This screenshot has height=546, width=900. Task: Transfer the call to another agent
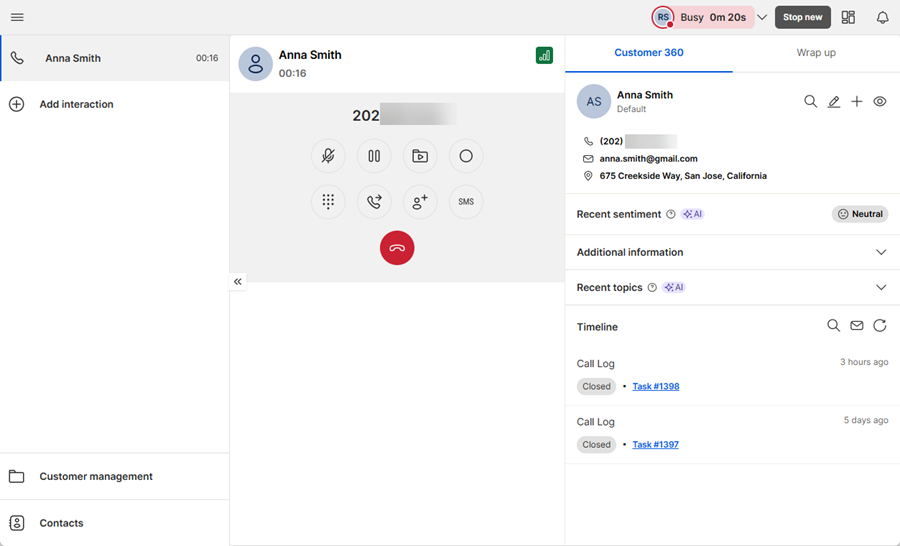coord(374,202)
